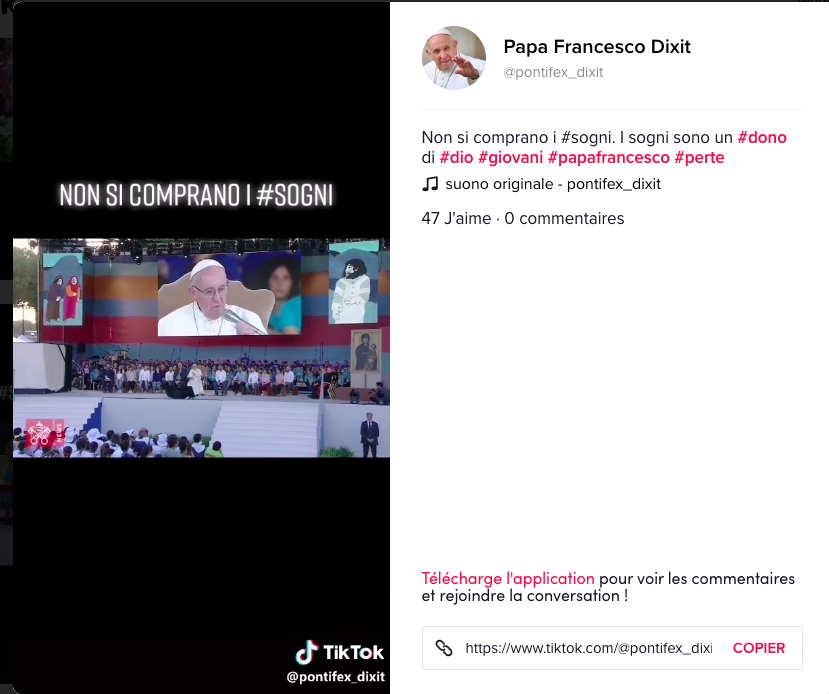Select the TikTok video URL field

588,648
